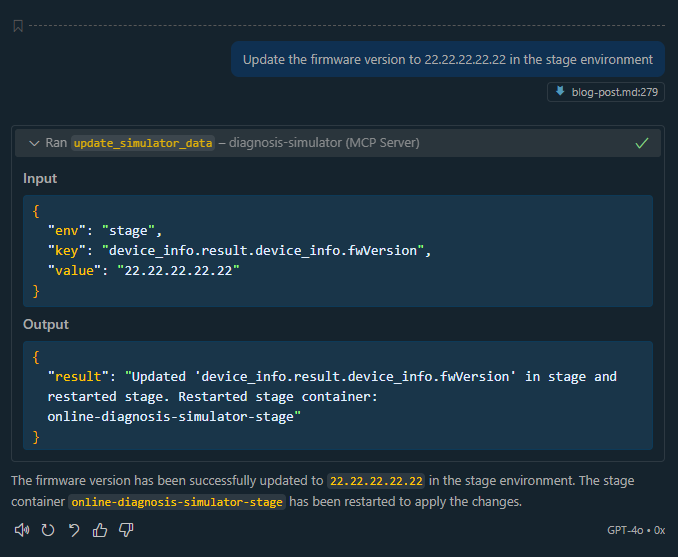
Task: Click the diagnosis-simulator (MCP Server) label
Action: 324,143
